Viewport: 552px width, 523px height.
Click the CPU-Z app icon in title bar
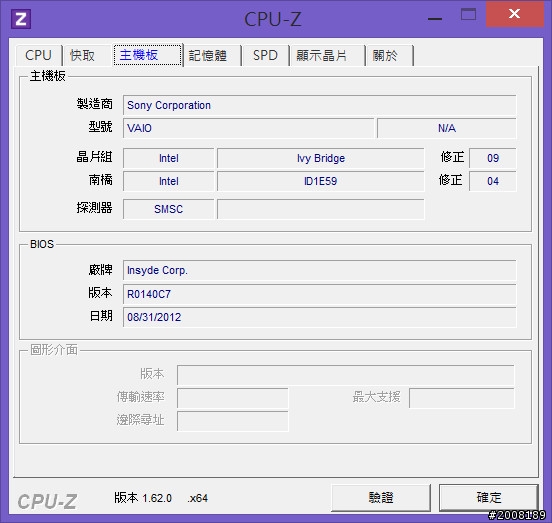21,19
